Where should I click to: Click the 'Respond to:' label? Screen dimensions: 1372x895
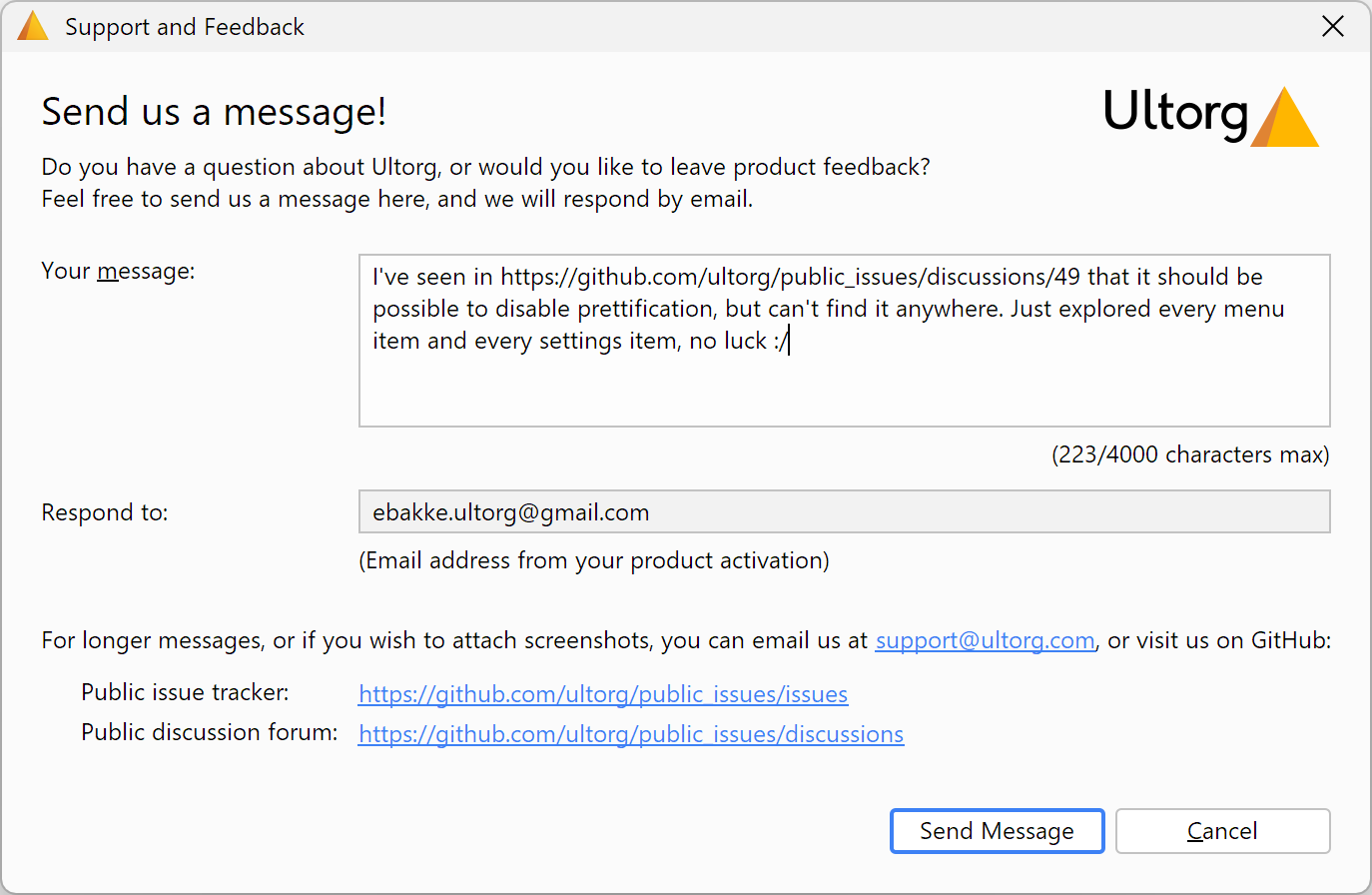pos(105,512)
